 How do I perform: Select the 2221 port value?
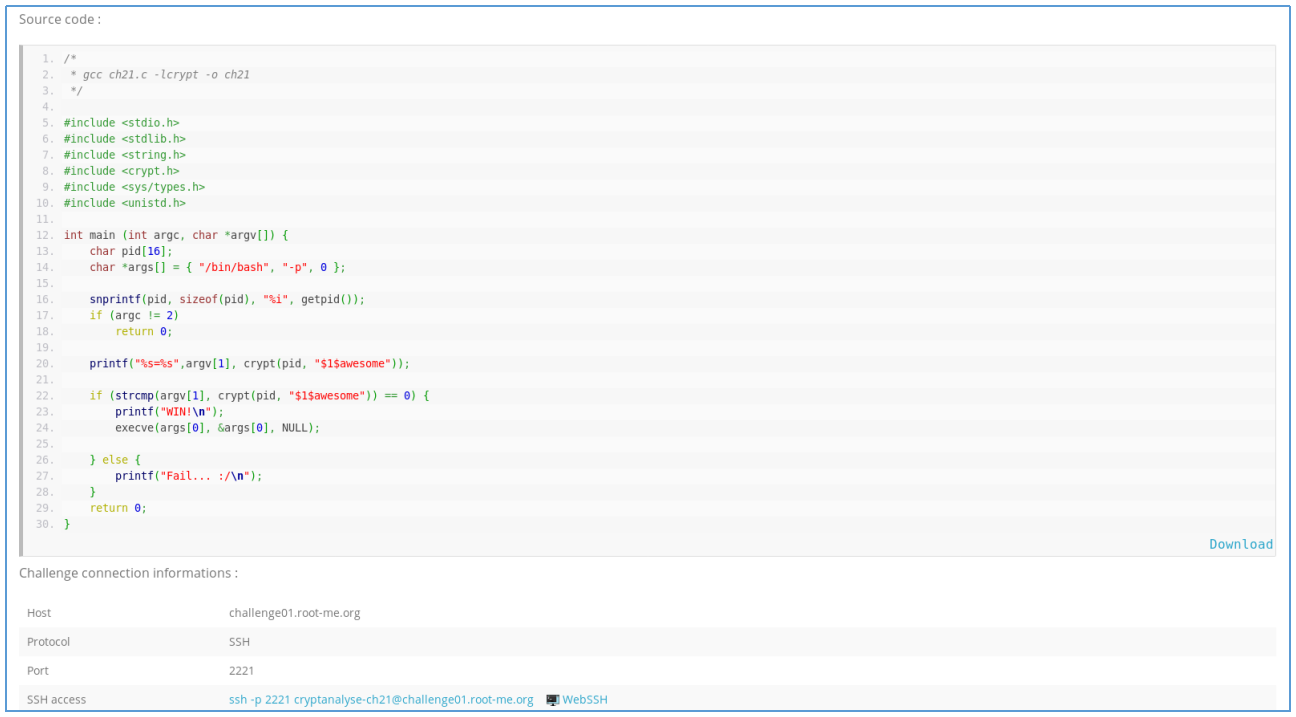(x=241, y=670)
